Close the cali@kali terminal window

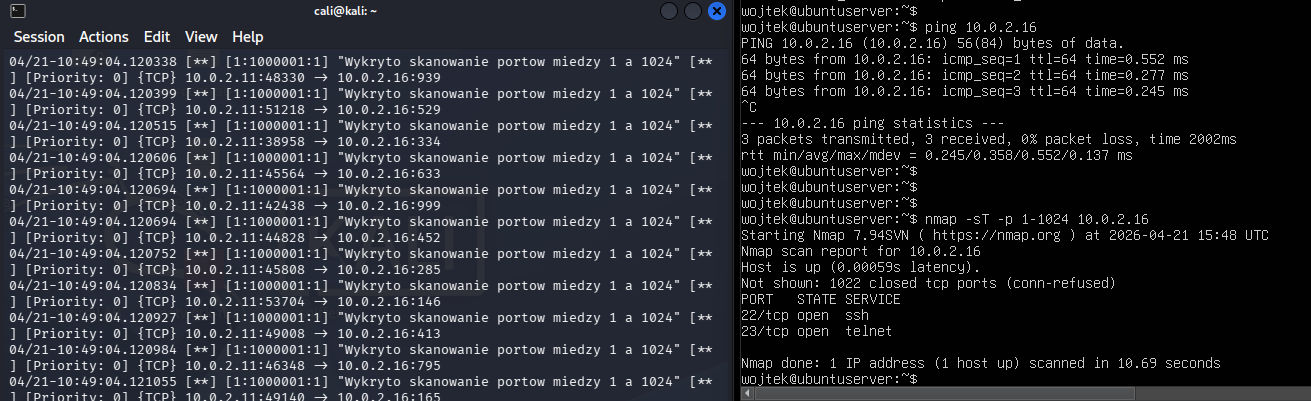[x=717, y=11]
